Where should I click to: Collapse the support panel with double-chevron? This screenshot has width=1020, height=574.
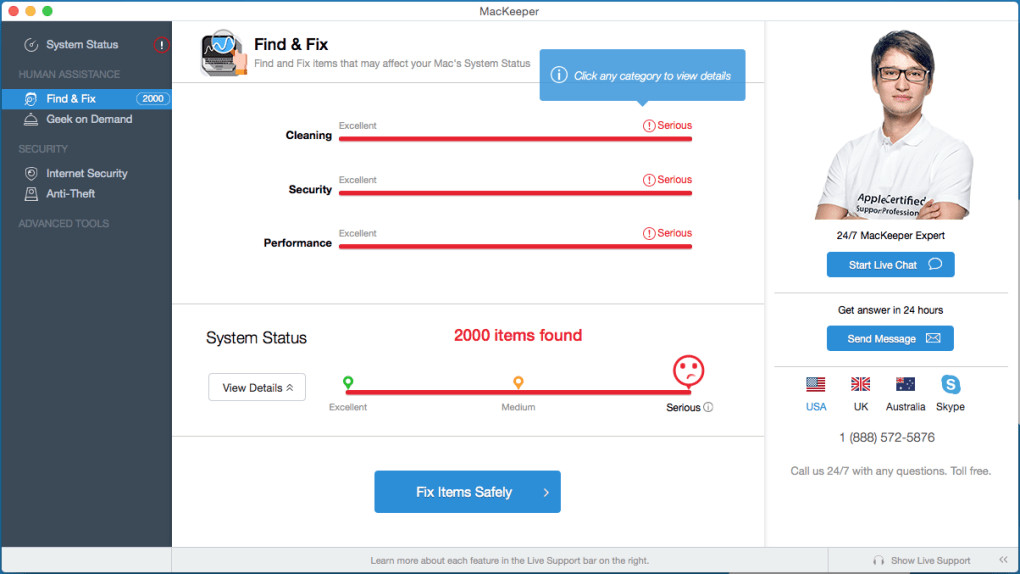[1003, 560]
